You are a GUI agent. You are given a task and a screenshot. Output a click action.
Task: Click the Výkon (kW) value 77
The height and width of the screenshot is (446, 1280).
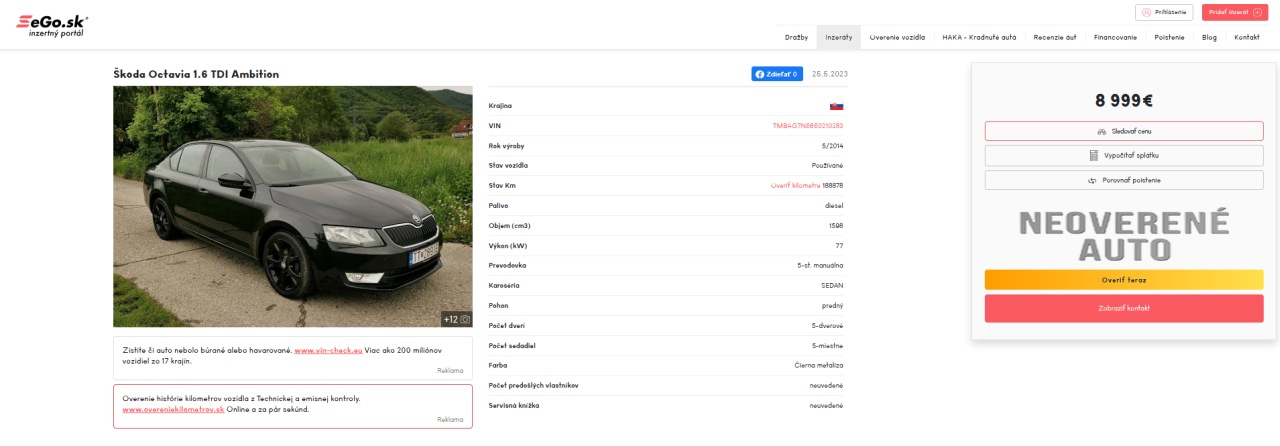(840, 246)
